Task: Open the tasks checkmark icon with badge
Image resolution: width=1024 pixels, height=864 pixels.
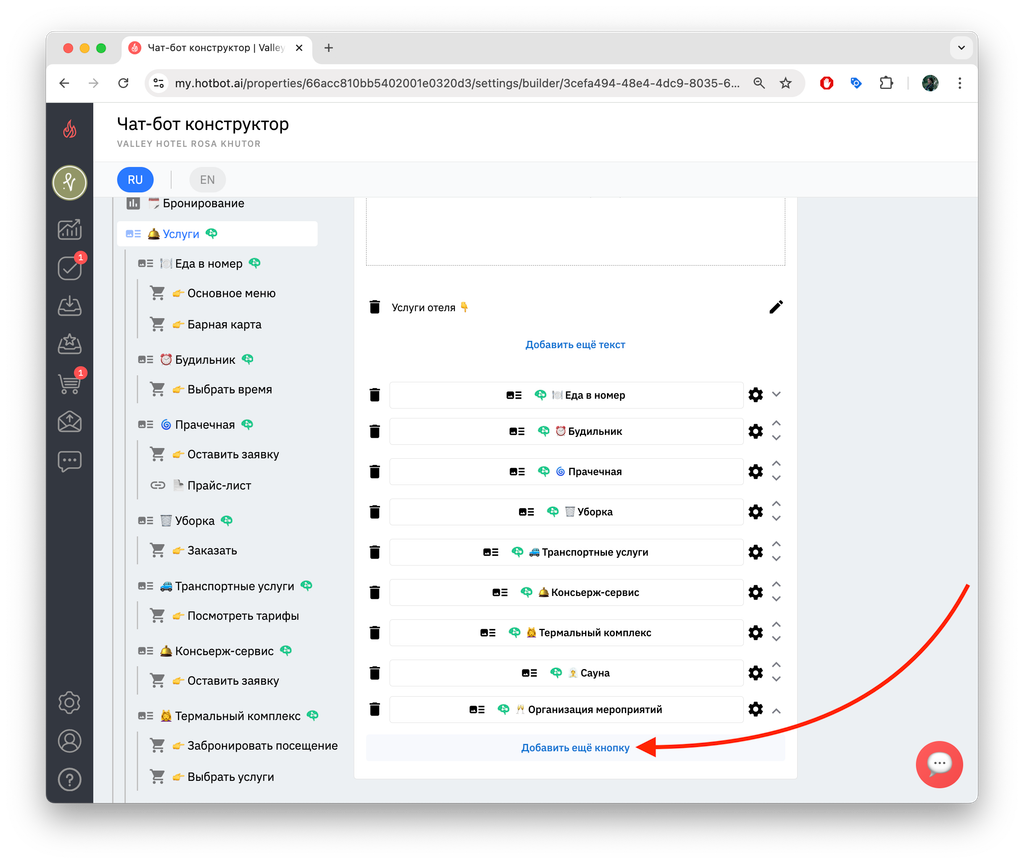Action: (x=70, y=268)
